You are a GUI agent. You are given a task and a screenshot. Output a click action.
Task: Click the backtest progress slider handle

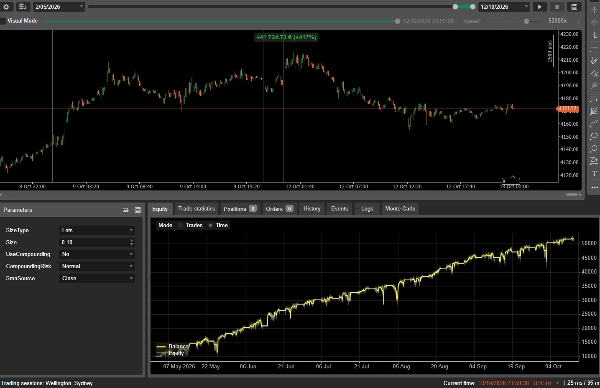[397, 21]
